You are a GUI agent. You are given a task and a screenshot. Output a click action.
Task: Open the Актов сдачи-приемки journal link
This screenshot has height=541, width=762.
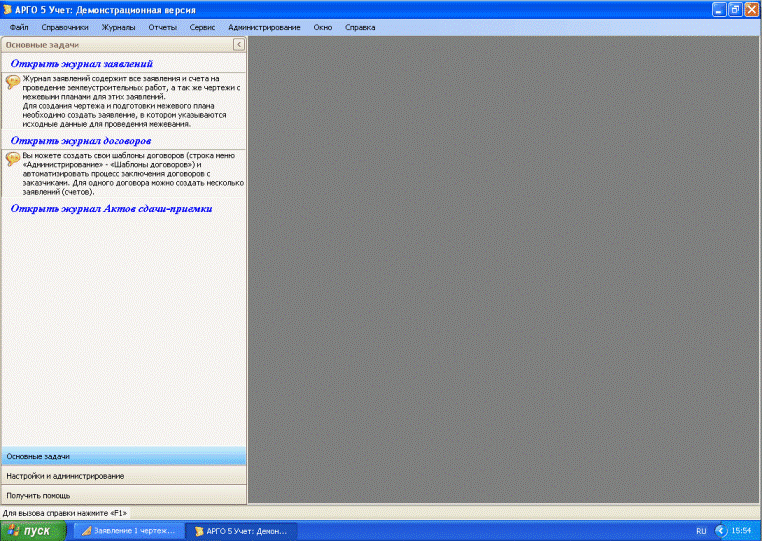click(111, 208)
